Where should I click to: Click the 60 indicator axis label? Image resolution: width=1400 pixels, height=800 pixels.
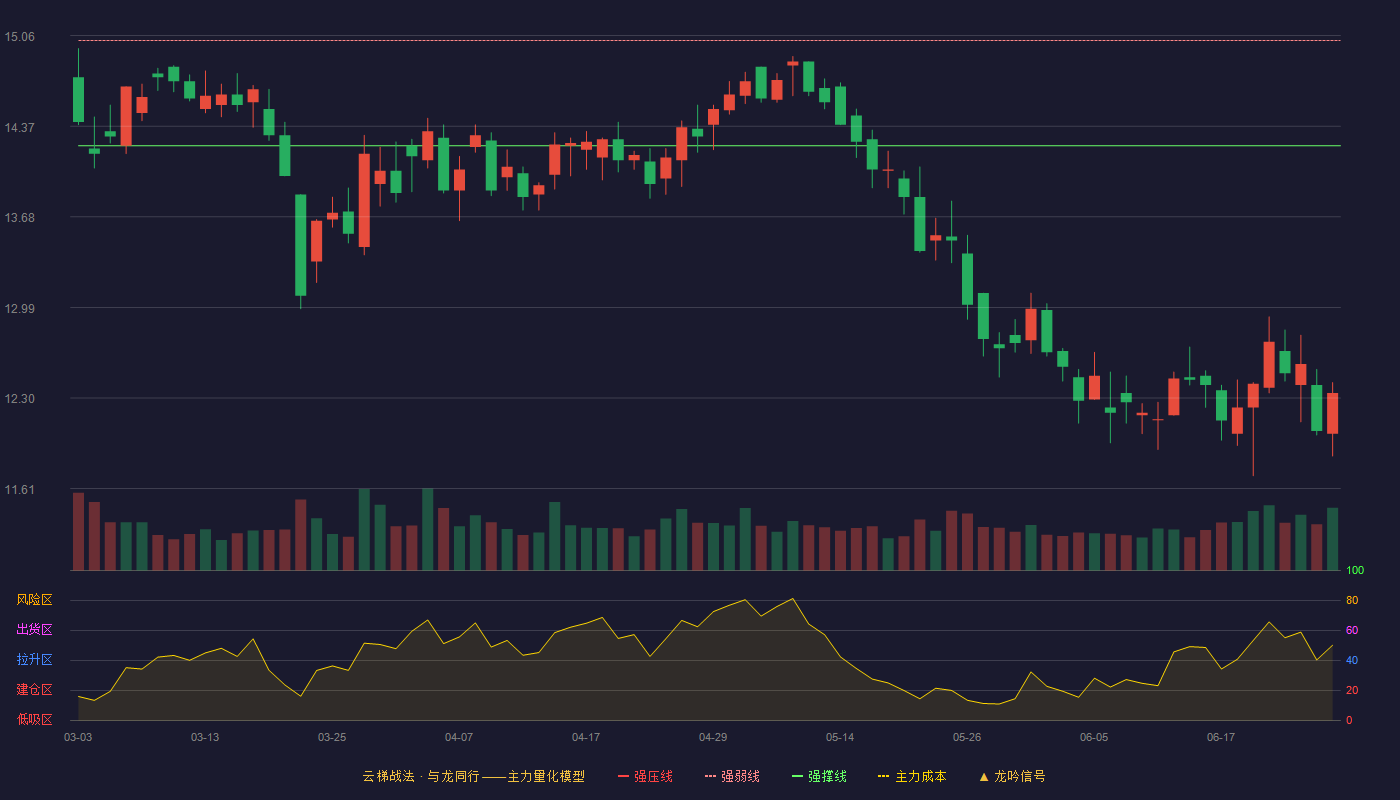pyautogui.click(x=1352, y=631)
